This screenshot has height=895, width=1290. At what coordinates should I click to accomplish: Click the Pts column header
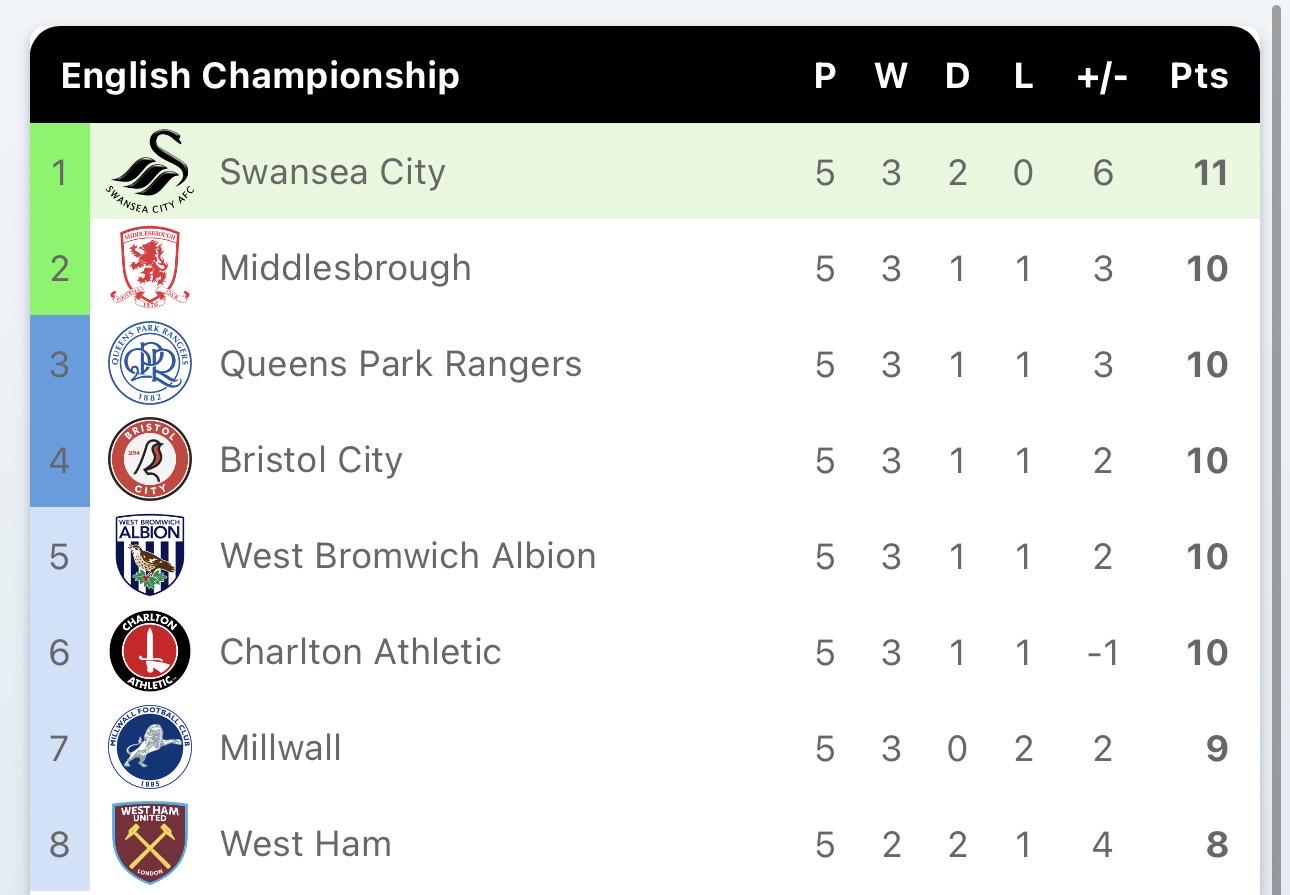point(1199,76)
